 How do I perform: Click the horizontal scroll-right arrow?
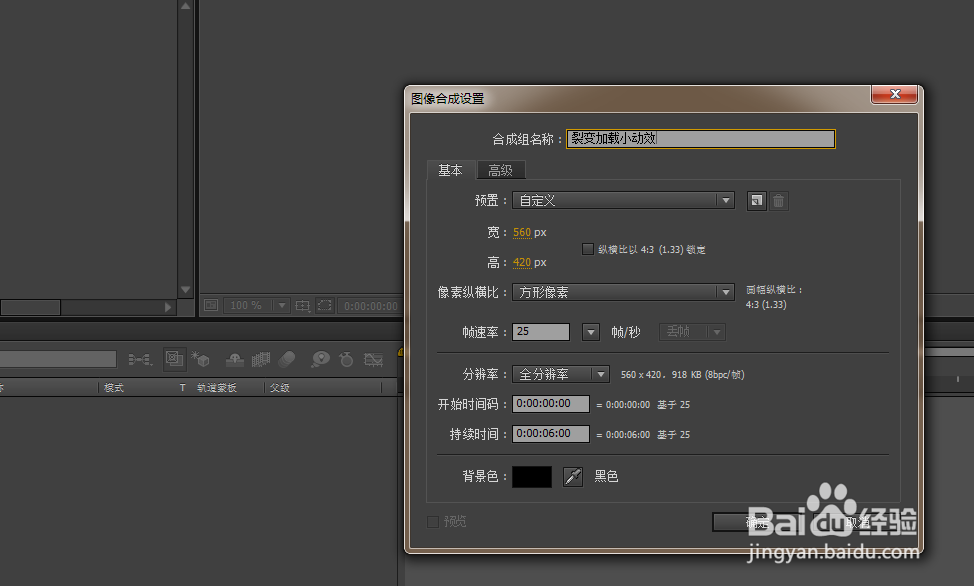168,307
